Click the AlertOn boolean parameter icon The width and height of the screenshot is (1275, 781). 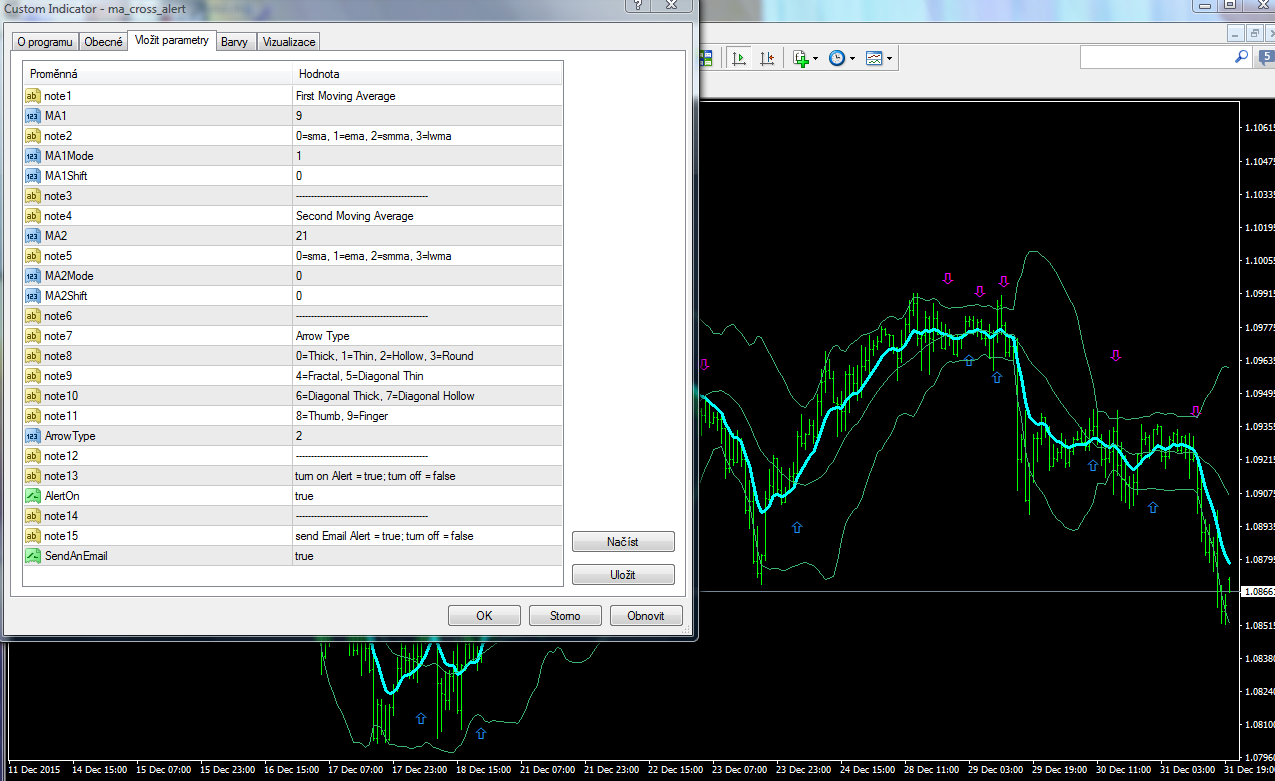[x=32, y=496]
